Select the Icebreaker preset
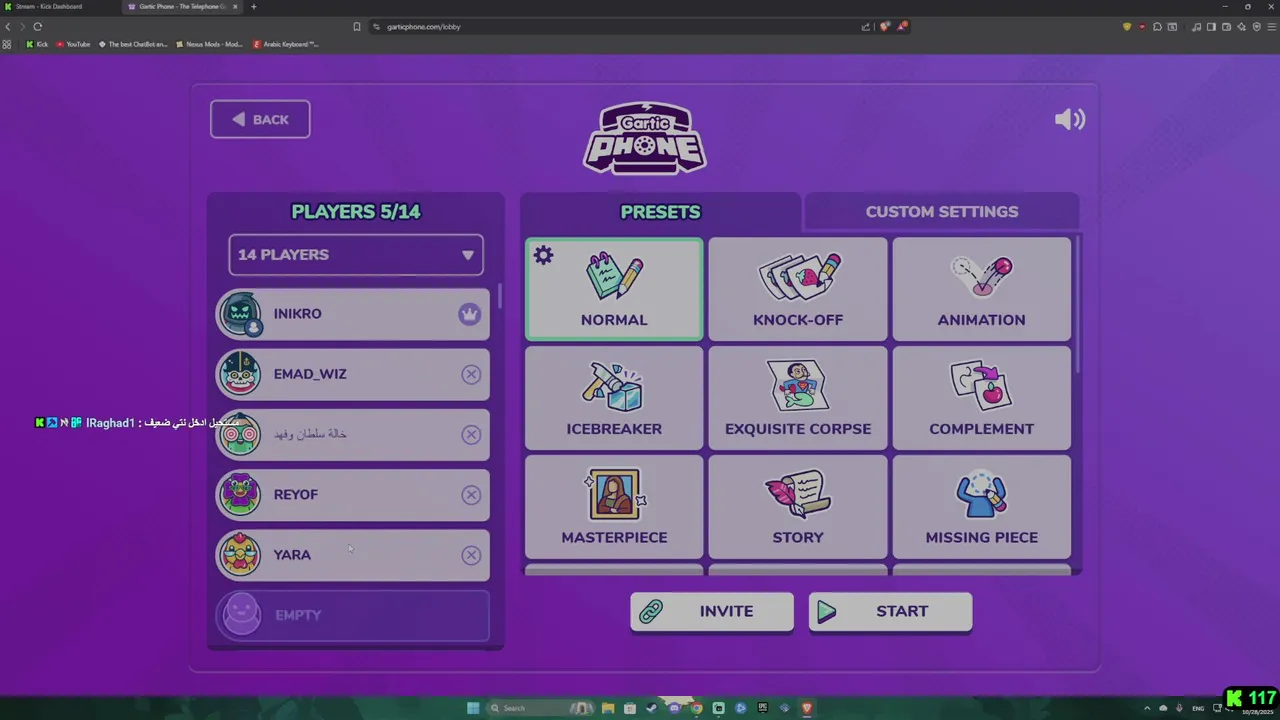Viewport: 1280px width, 720px height. 614,398
